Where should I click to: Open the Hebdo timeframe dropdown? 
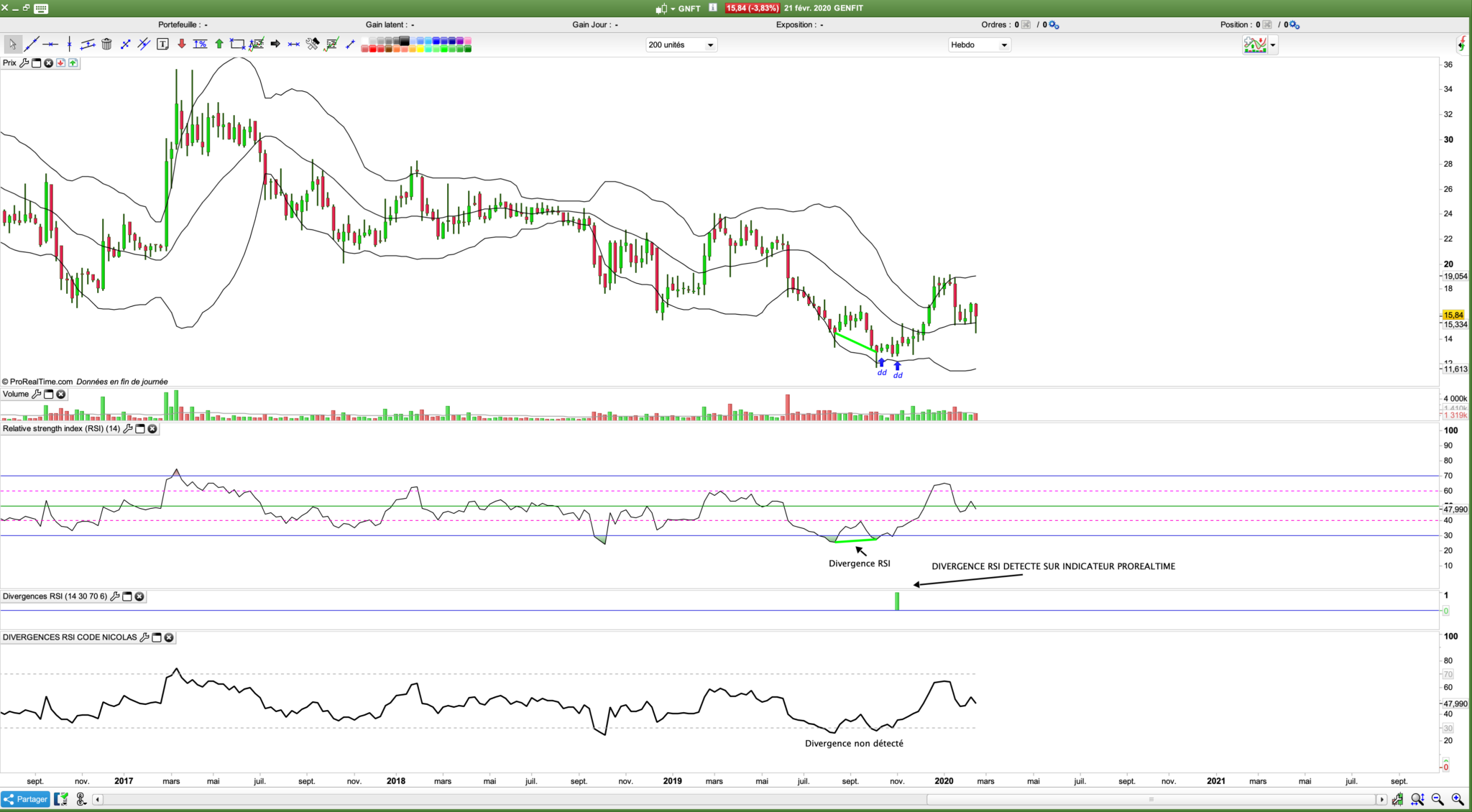[x=980, y=45]
